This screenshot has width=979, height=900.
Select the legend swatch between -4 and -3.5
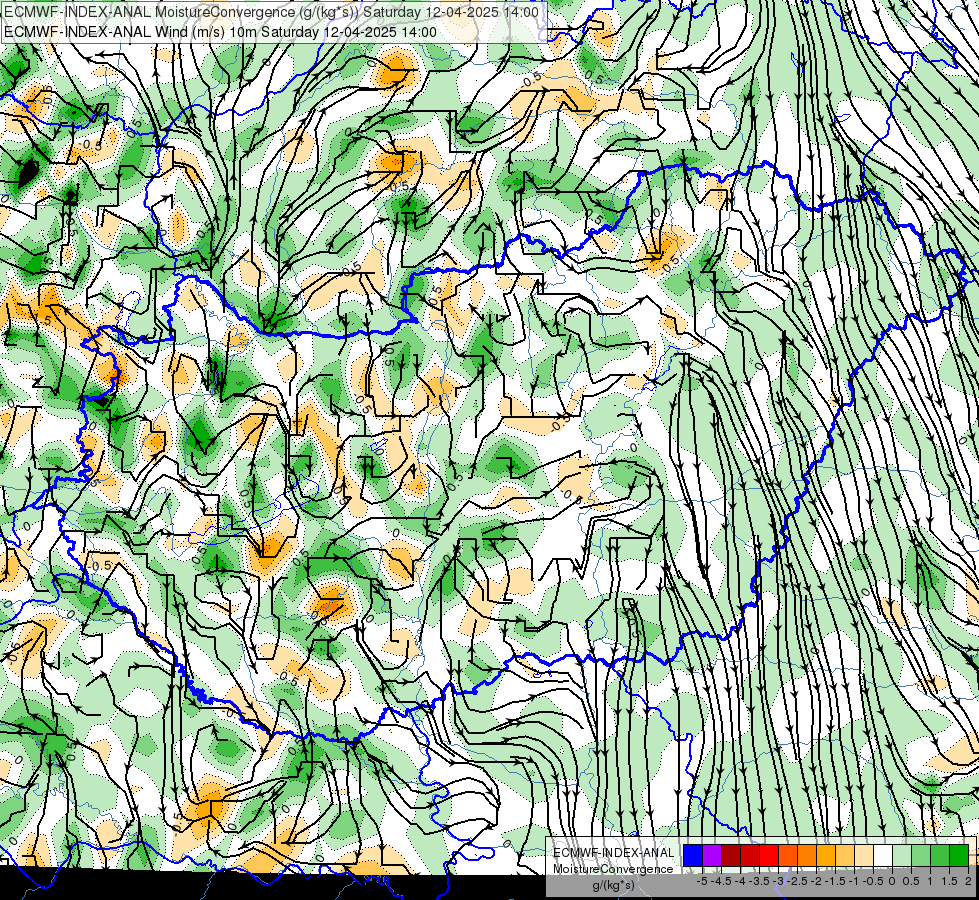[x=750, y=855]
